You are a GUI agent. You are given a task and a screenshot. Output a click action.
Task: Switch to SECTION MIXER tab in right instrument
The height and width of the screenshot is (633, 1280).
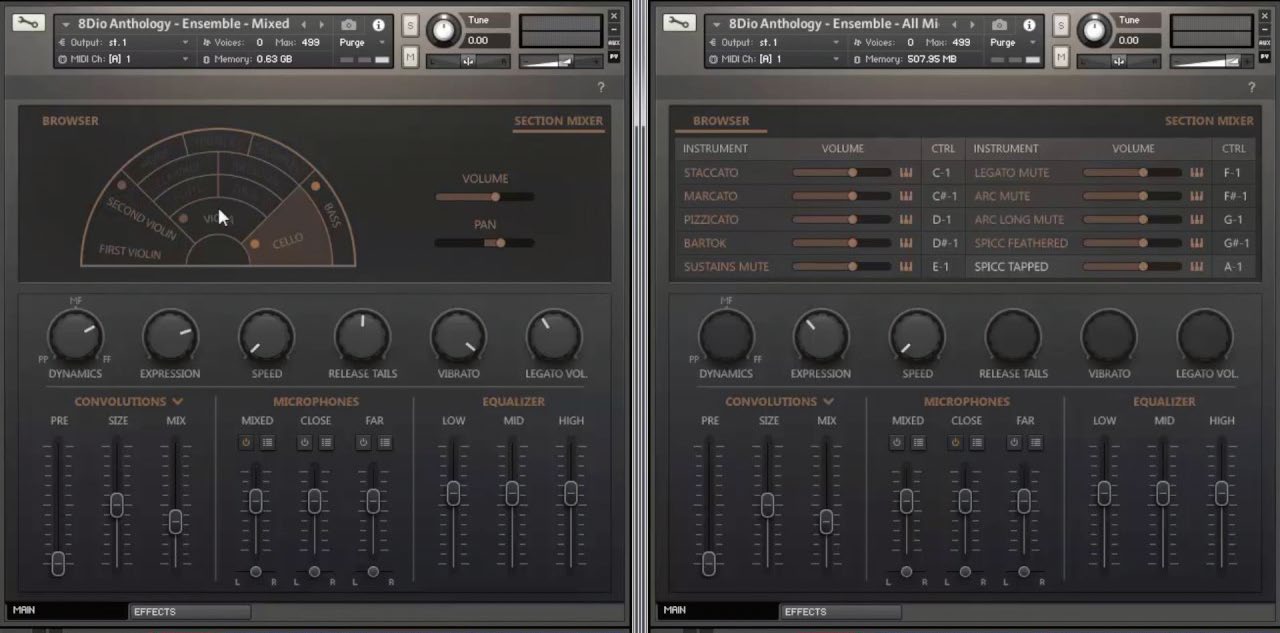click(x=1209, y=121)
